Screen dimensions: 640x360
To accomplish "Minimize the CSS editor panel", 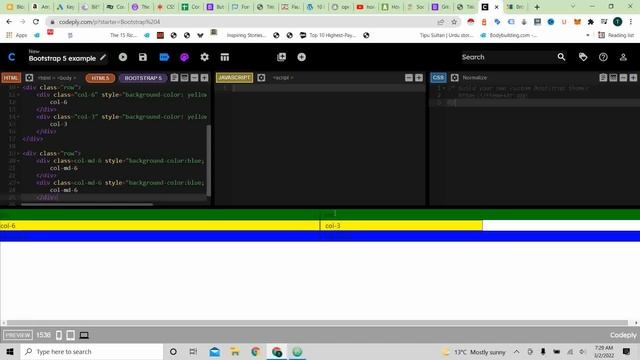I will [623, 78].
